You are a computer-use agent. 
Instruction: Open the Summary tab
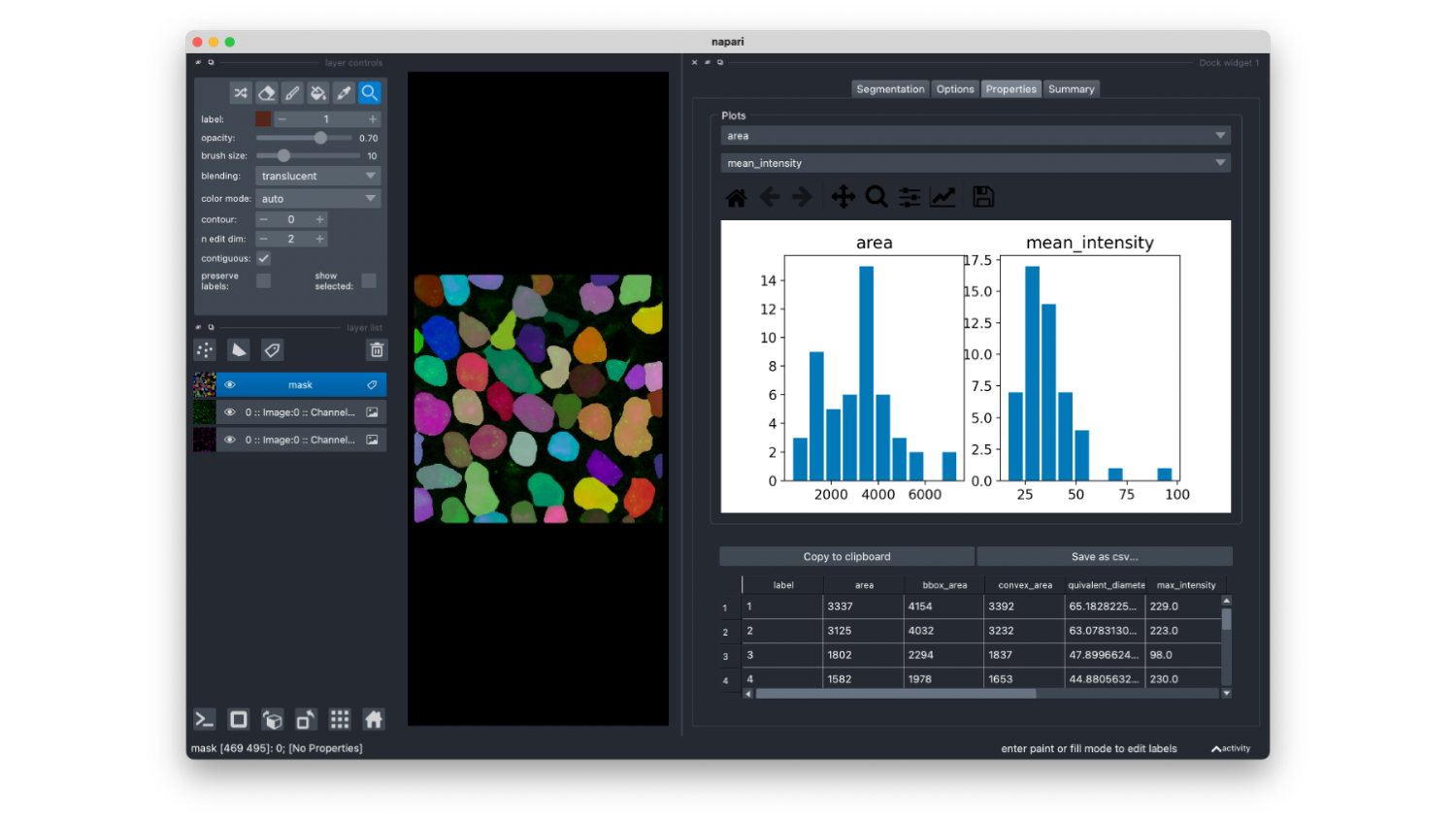pyautogui.click(x=1072, y=89)
